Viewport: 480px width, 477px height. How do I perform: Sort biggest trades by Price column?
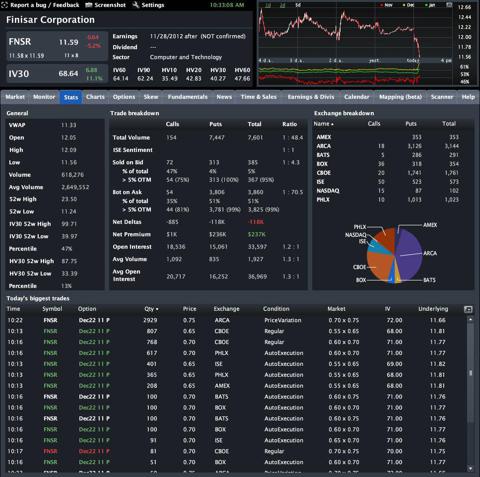coord(189,309)
